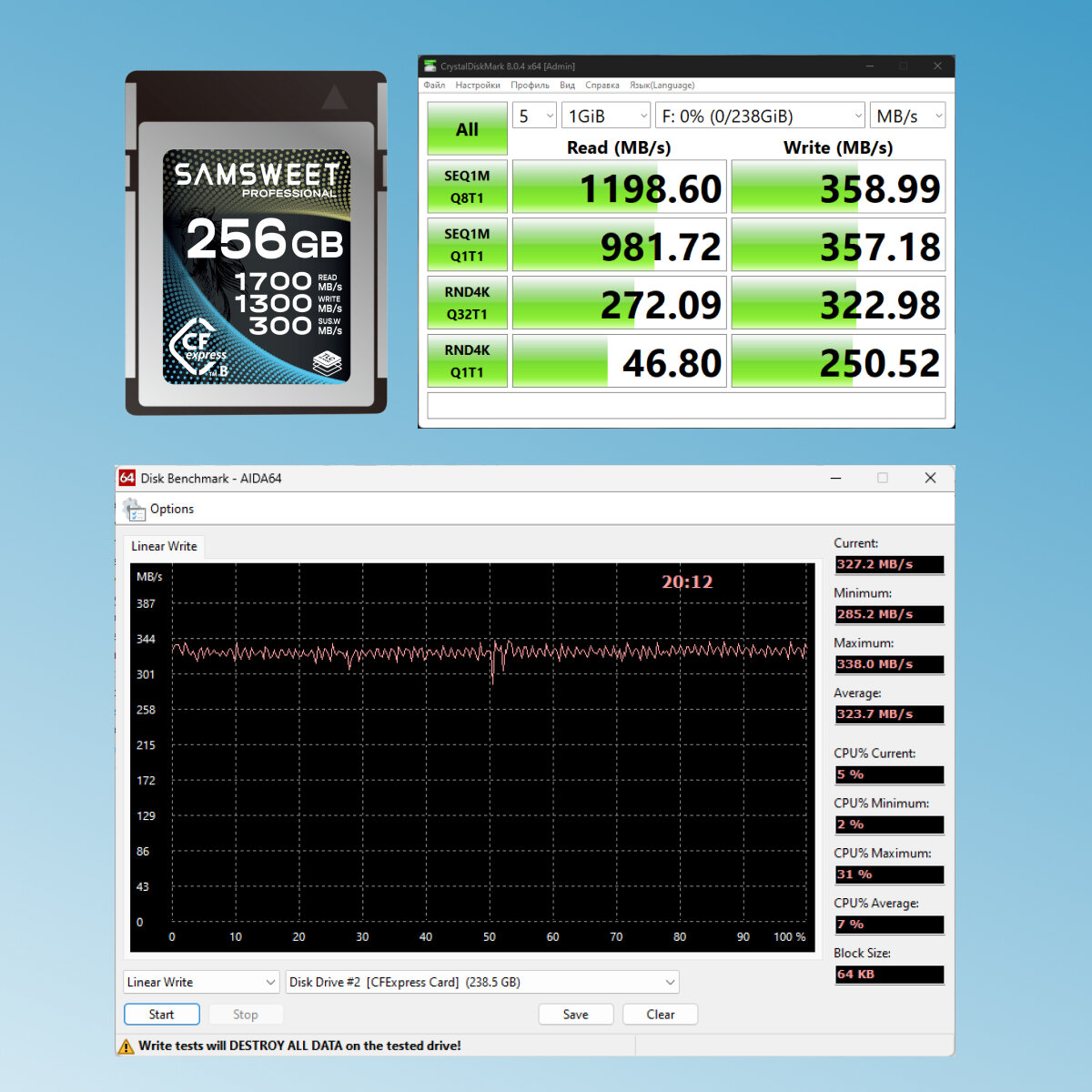Image resolution: width=1092 pixels, height=1092 pixels.
Task: Close the CrystalDiskMark window
Action: (x=937, y=66)
